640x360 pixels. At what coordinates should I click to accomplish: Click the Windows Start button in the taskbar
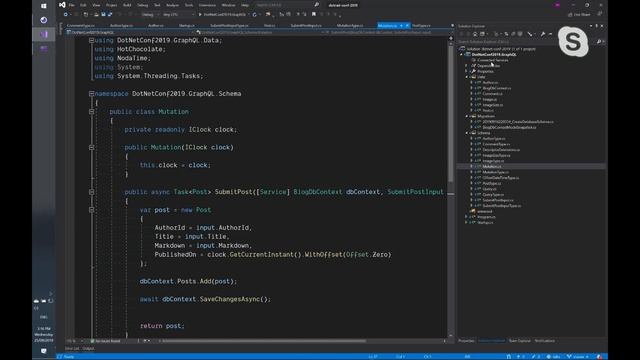[x=44, y=6]
